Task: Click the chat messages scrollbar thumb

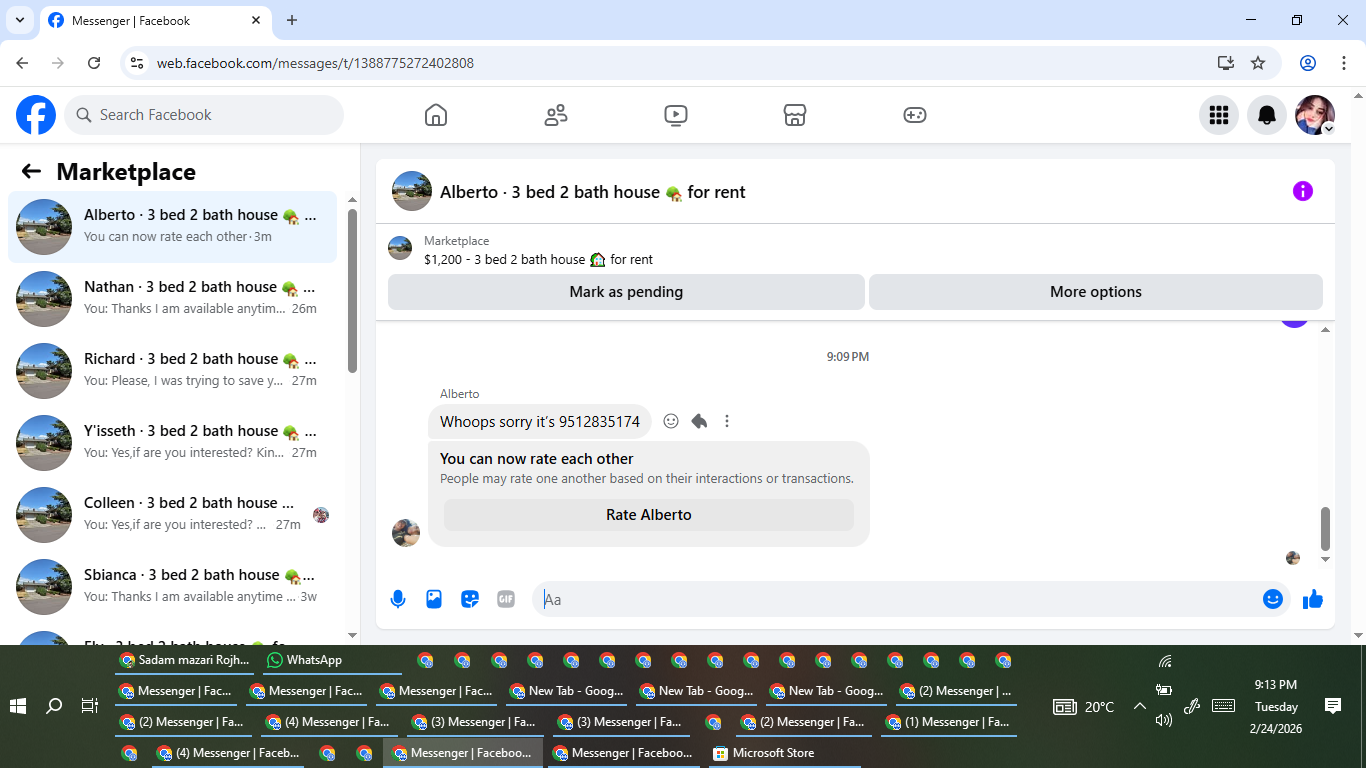Action: click(x=1326, y=528)
